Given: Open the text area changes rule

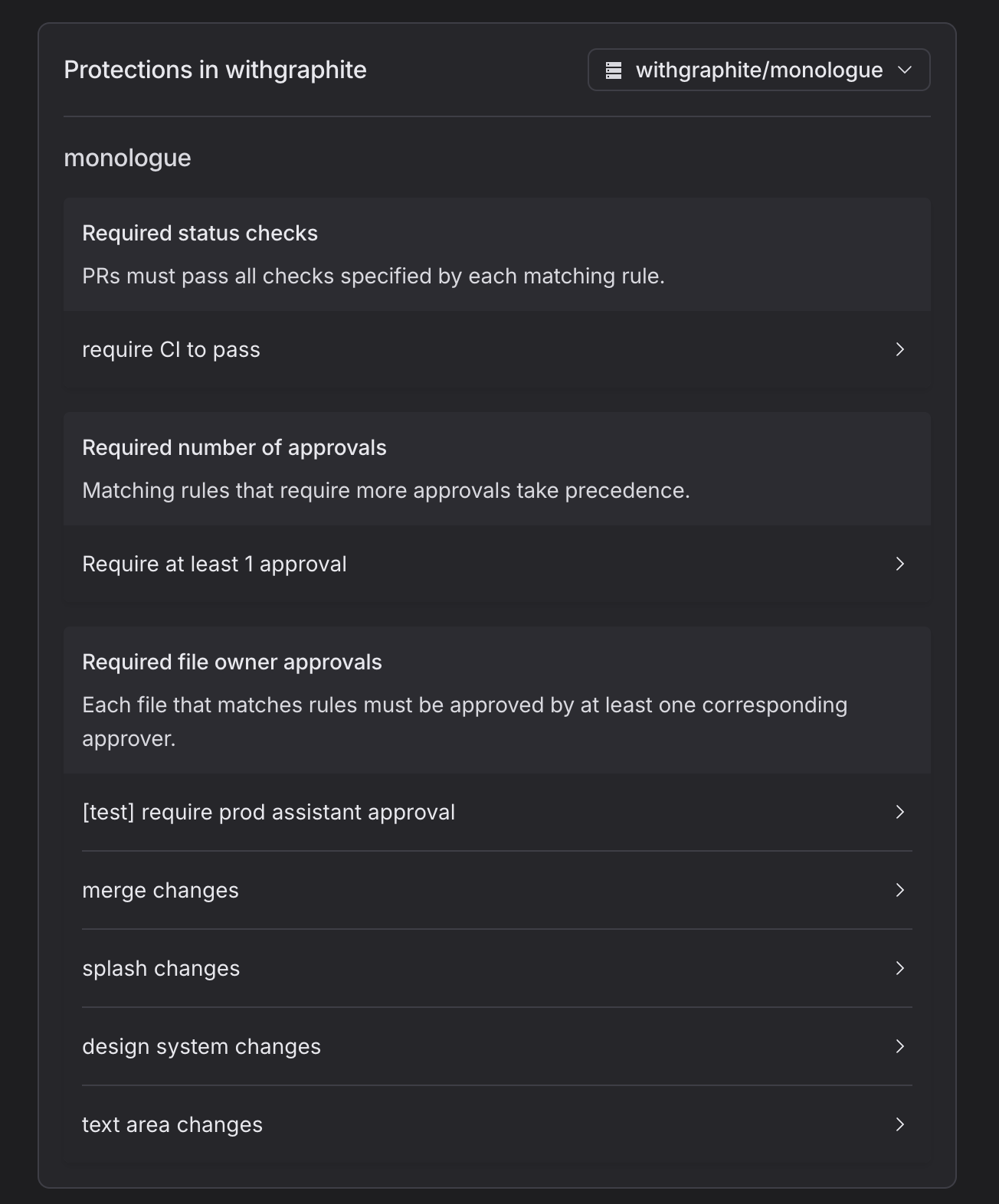Looking at the screenshot, I should click(498, 1124).
